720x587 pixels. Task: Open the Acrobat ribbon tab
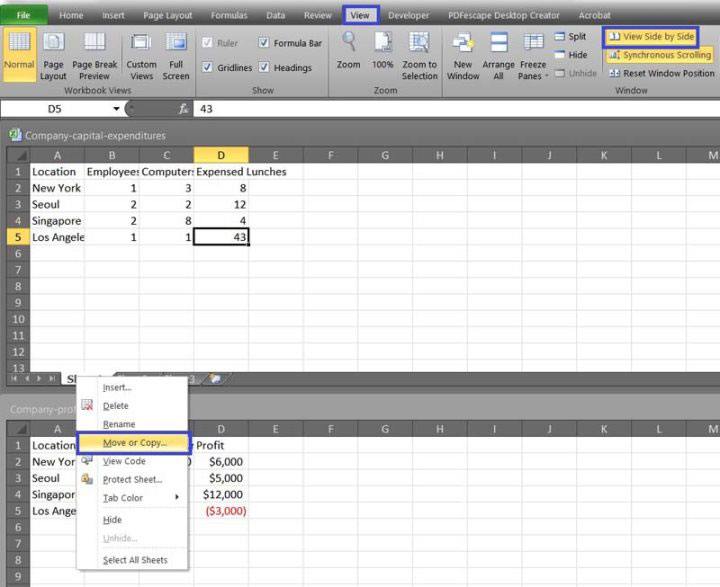pyautogui.click(x=594, y=15)
